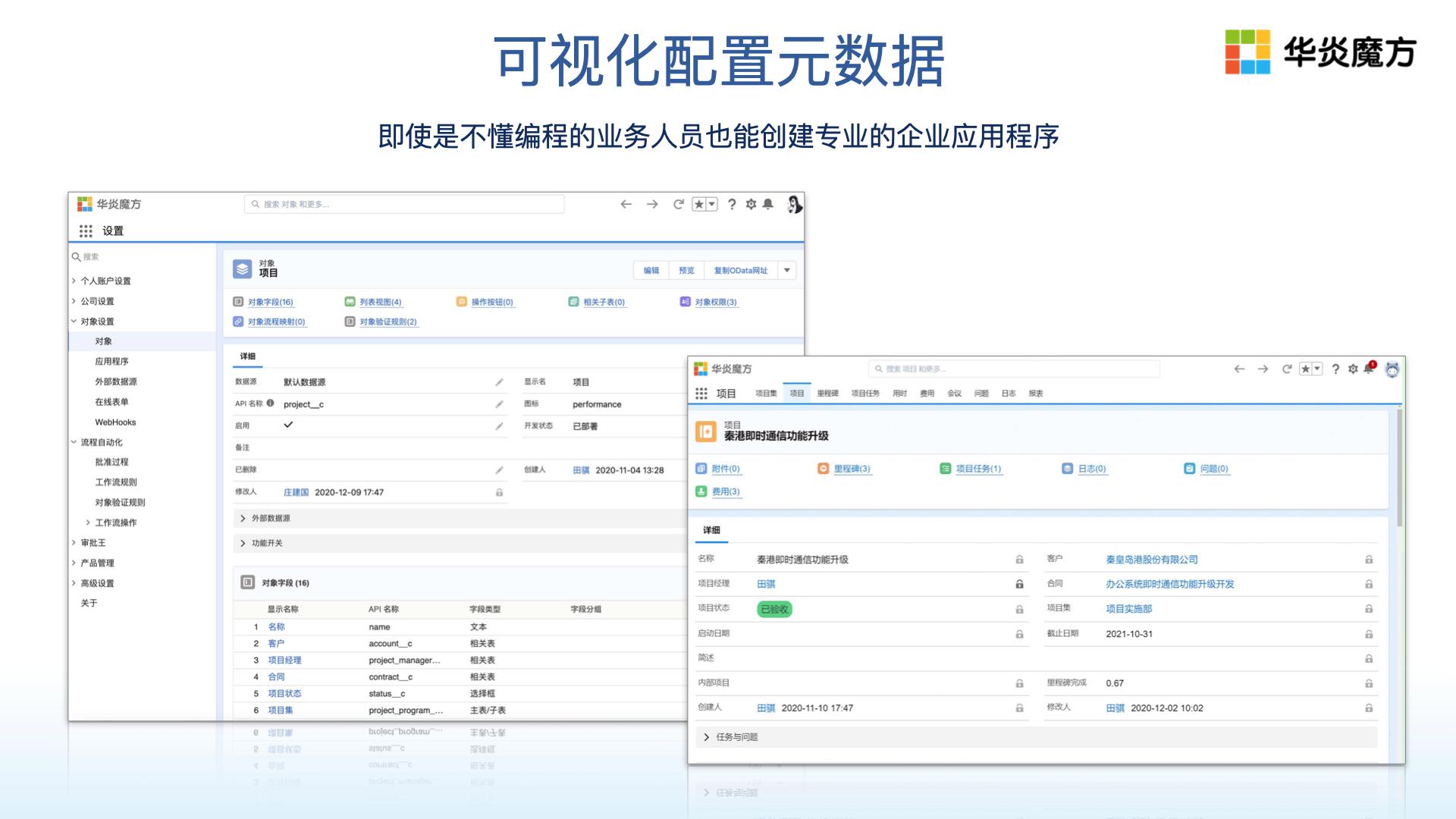Open the dropdown arrow beside 复制OData网址
This screenshot has width=1456, height=819.
click(787, 271)
